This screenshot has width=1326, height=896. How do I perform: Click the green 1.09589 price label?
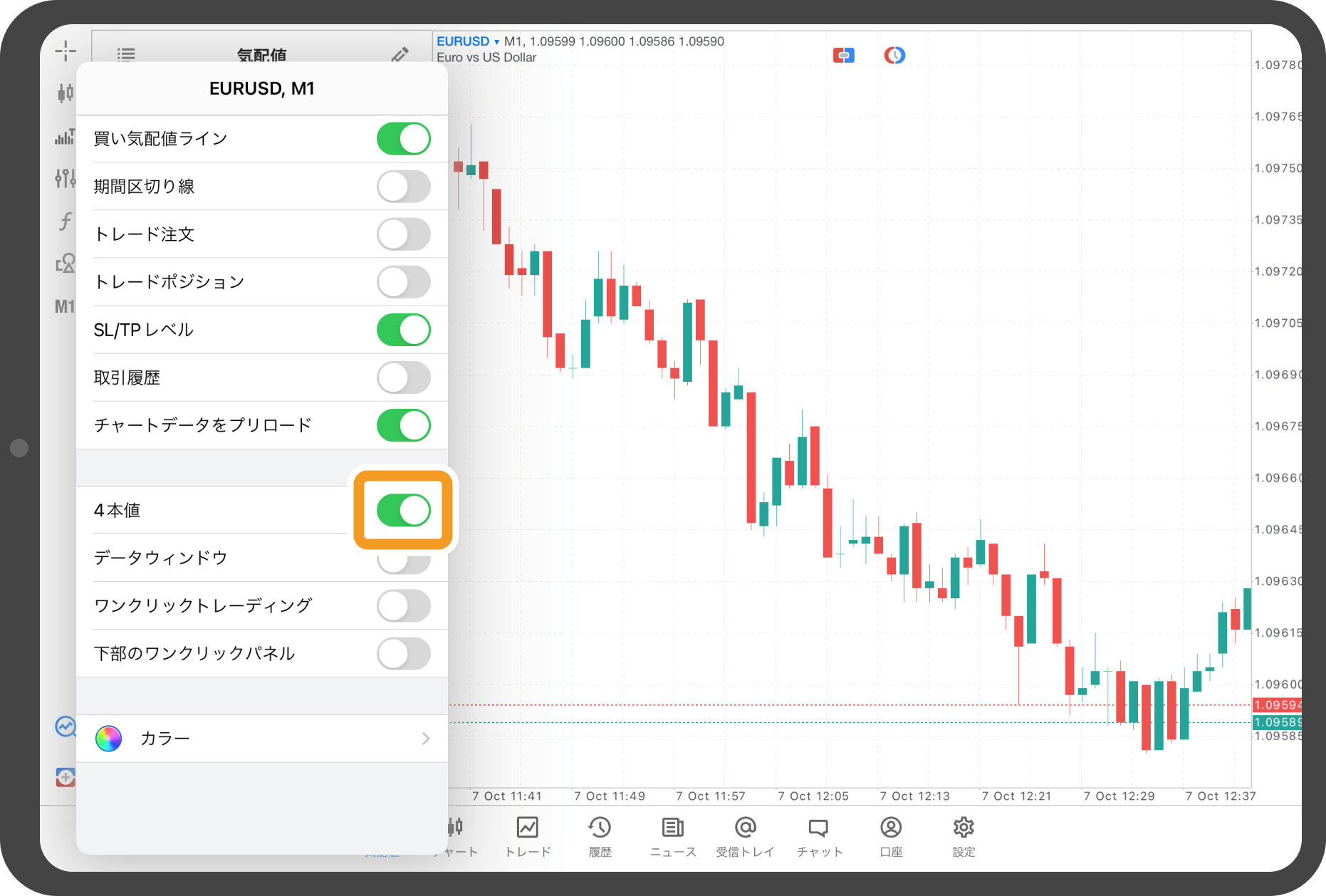(1277, 722)
